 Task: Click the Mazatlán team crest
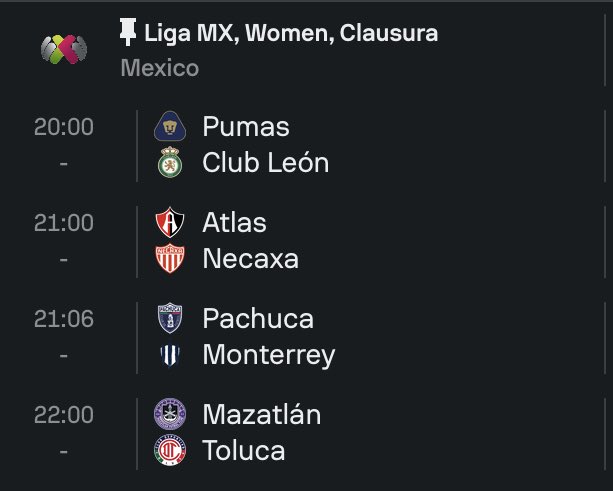[170, 414]
